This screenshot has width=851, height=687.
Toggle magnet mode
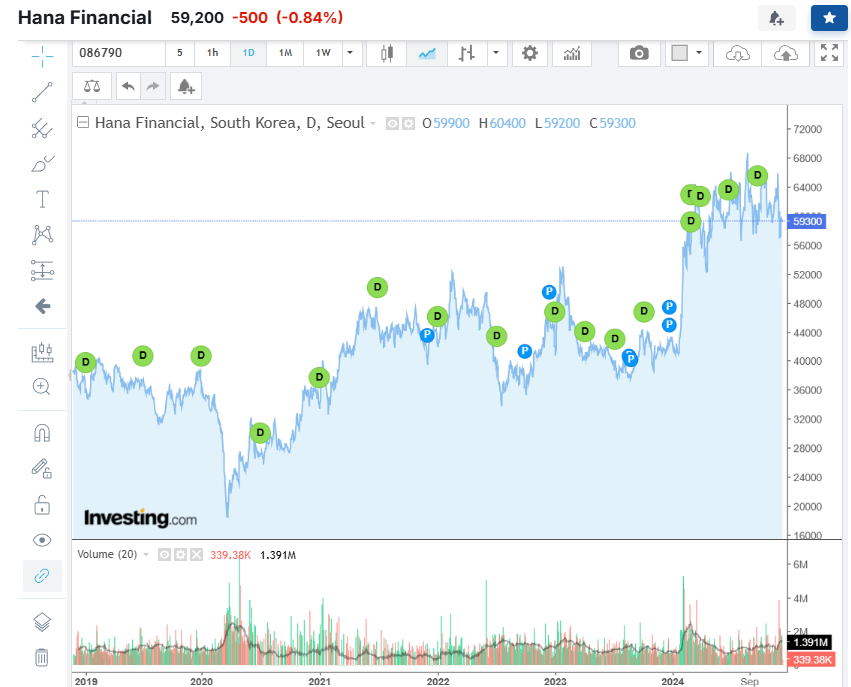point(42,433)
